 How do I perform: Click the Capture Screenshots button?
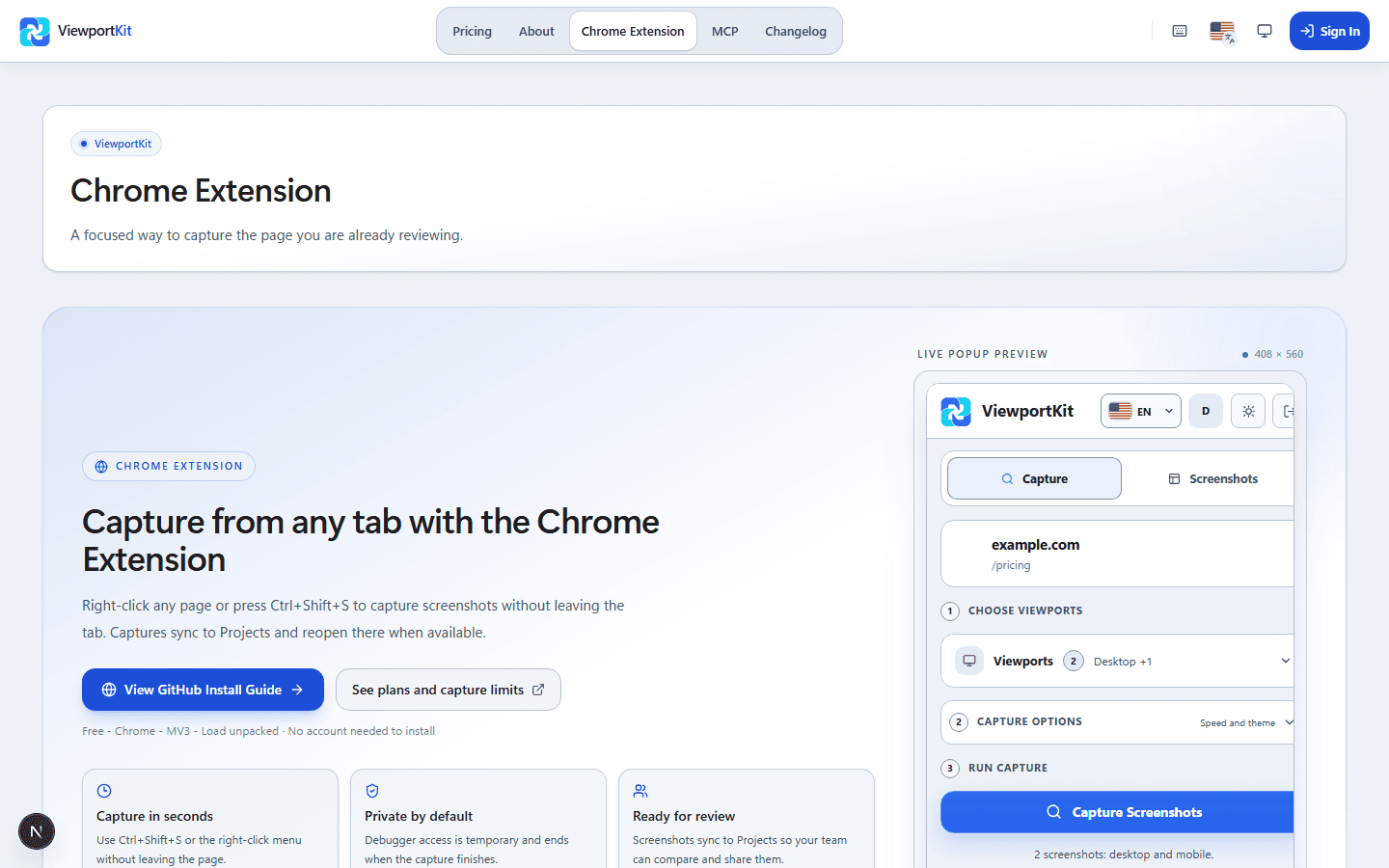click(1117, 812)
